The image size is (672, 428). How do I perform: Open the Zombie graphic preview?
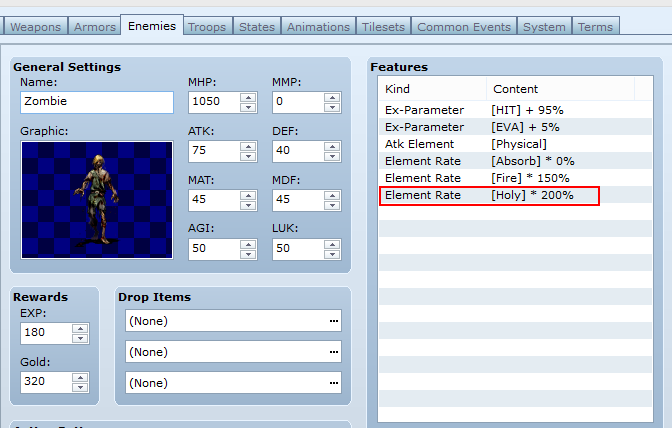[x=97, y=200]
